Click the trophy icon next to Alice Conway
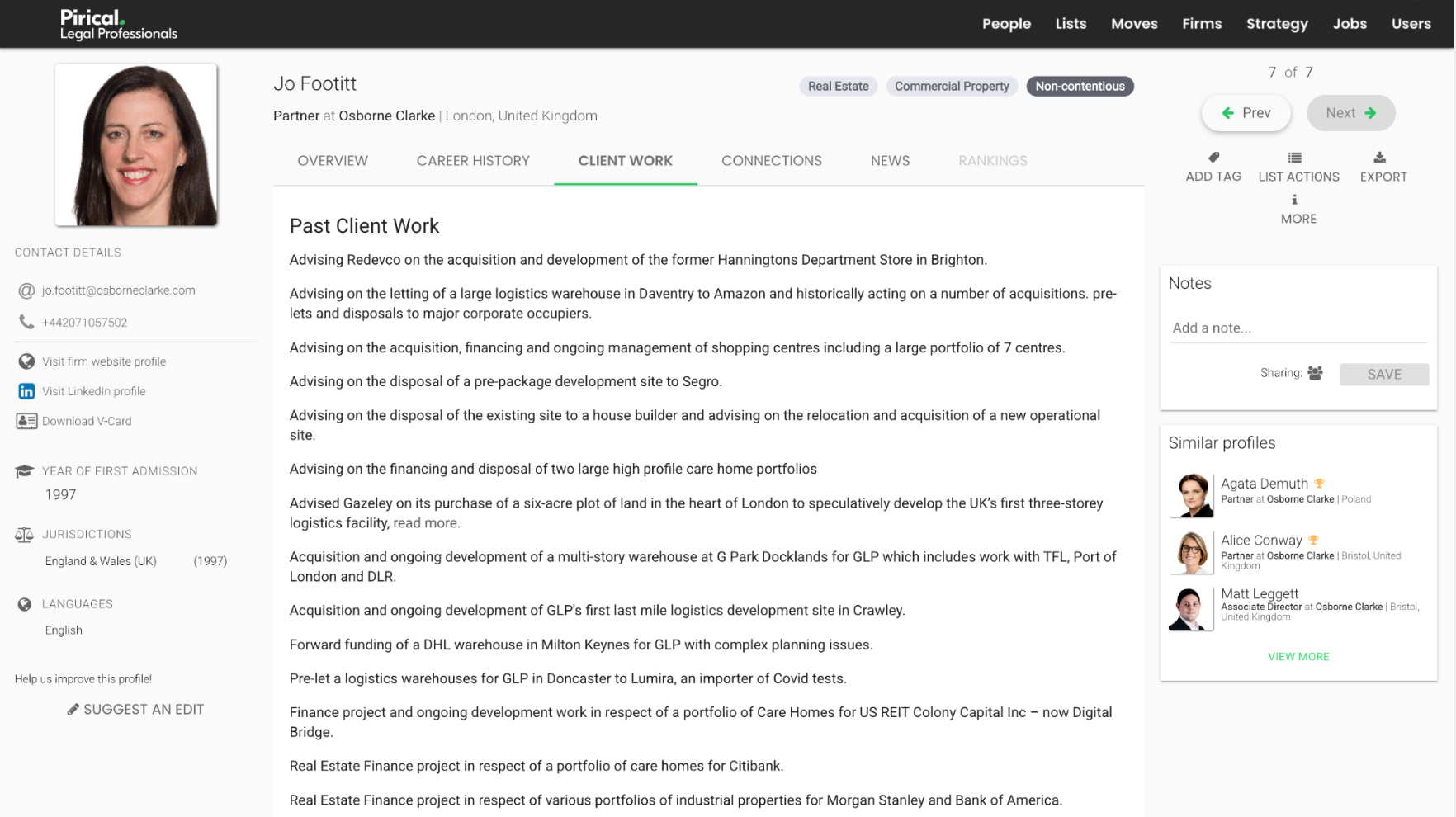The width and height of the screenshot is (1456, 817). (x=1313, y=541)
